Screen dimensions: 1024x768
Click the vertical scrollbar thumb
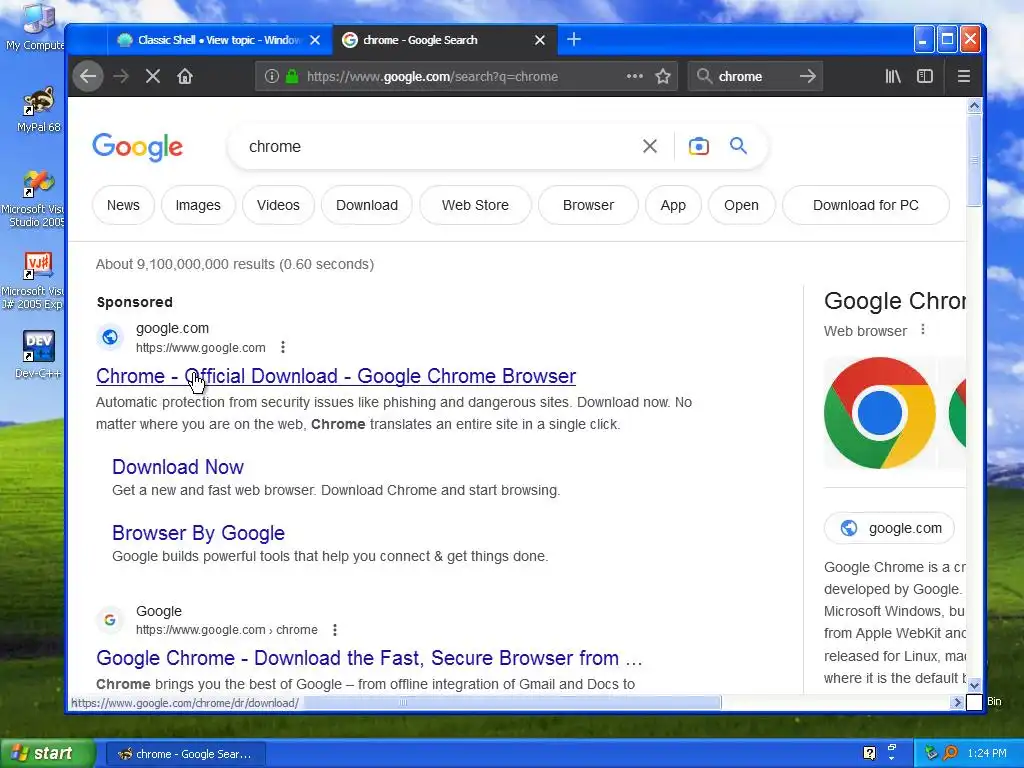point(974,161)
